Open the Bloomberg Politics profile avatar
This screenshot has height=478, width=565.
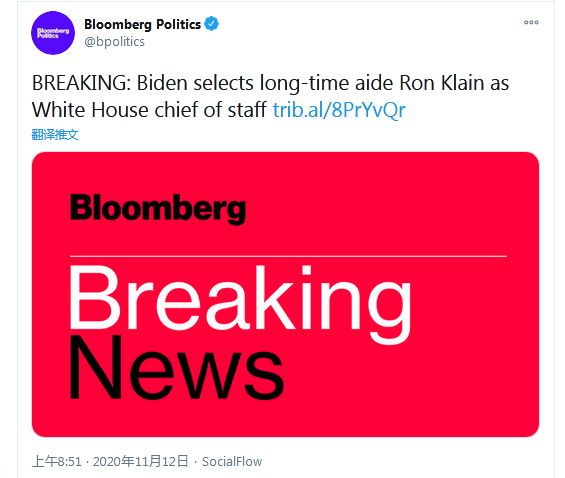(x=53, y=33)
